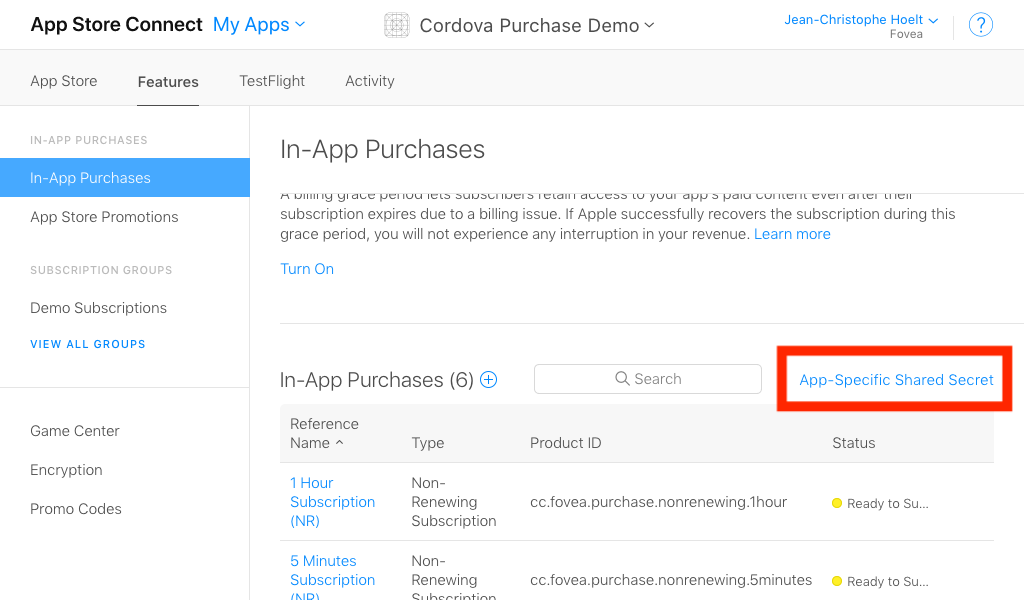Click Turn On for billing grace period
The height and width of the screenshot is (600, 1024).
coord(307,269)
